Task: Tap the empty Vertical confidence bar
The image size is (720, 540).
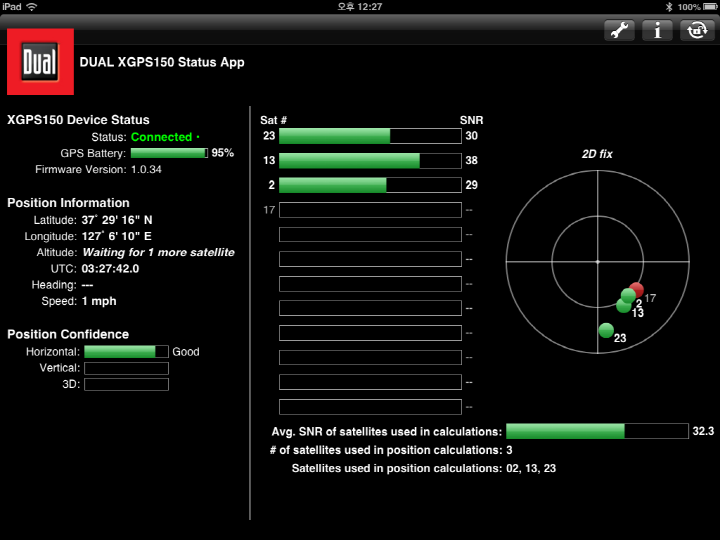Action: coord(126,368)
